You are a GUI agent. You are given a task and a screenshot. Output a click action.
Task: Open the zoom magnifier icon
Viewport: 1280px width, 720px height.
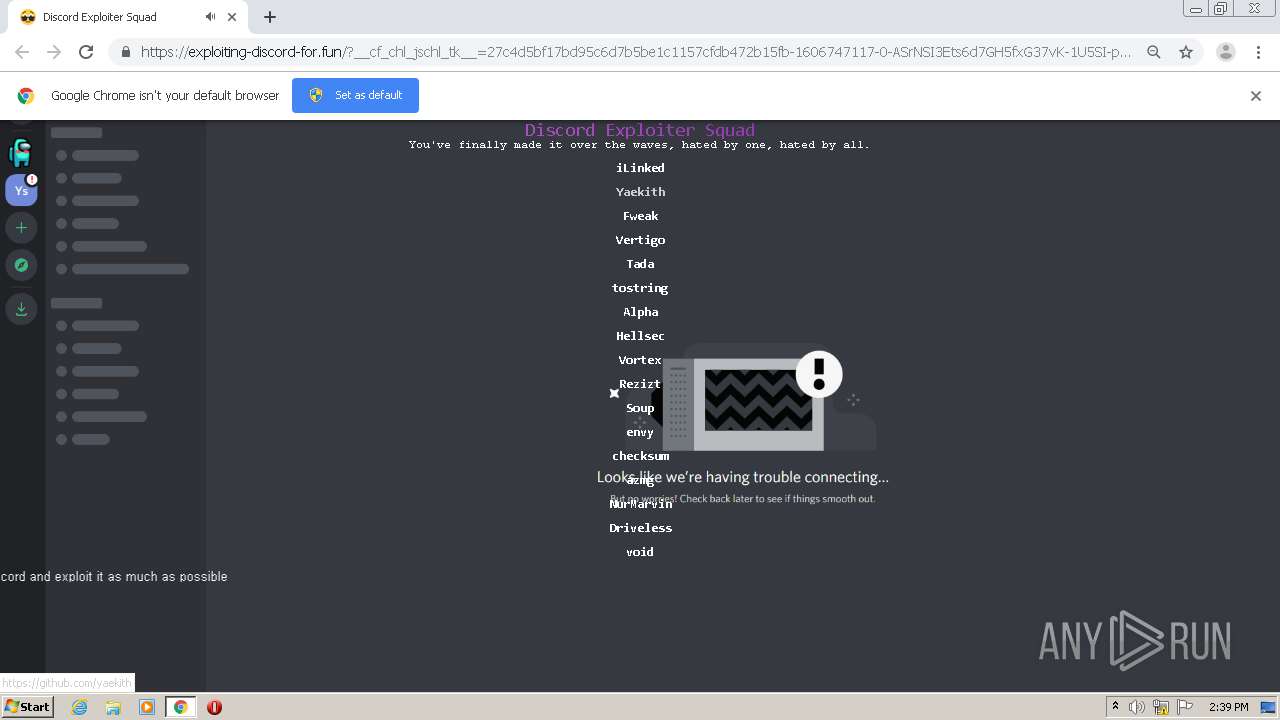(1154, 52)
